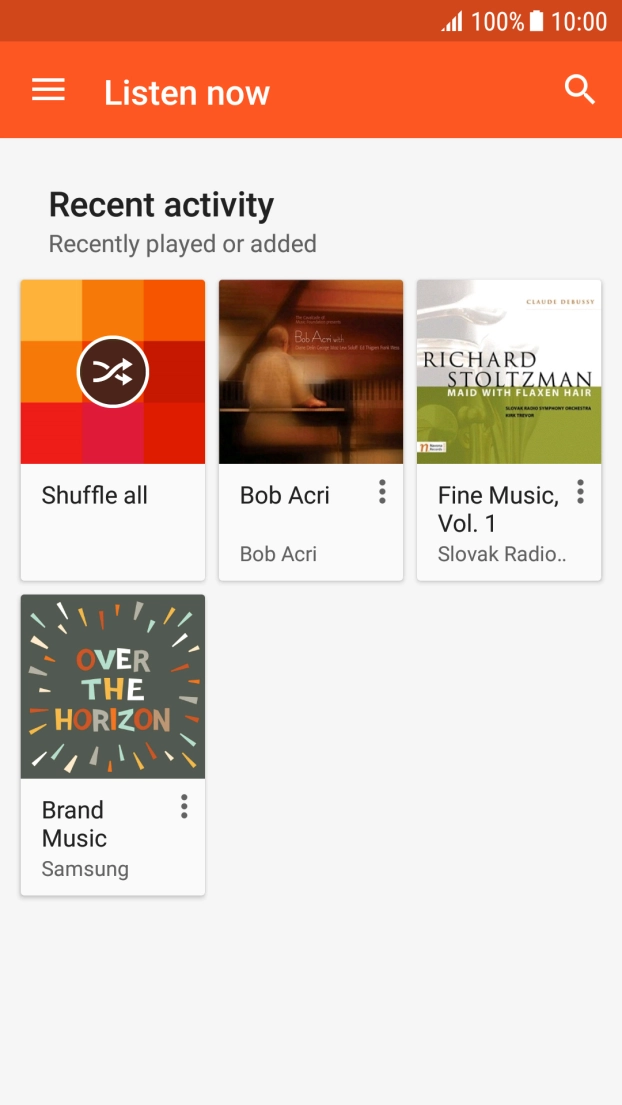Tap the shuffle all circle icon

[x=113, y=372]
